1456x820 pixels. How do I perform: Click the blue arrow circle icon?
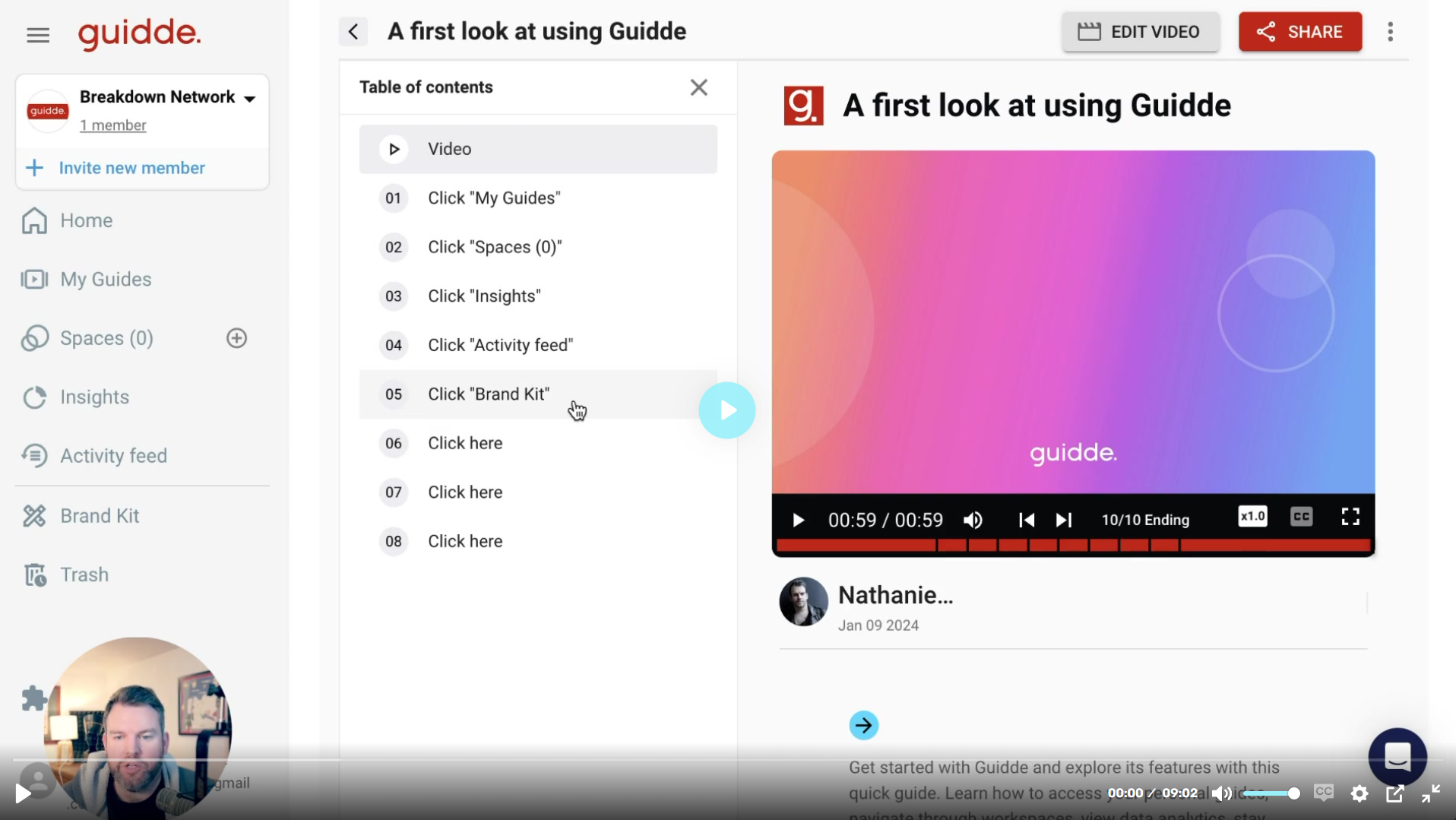(863, 726)
